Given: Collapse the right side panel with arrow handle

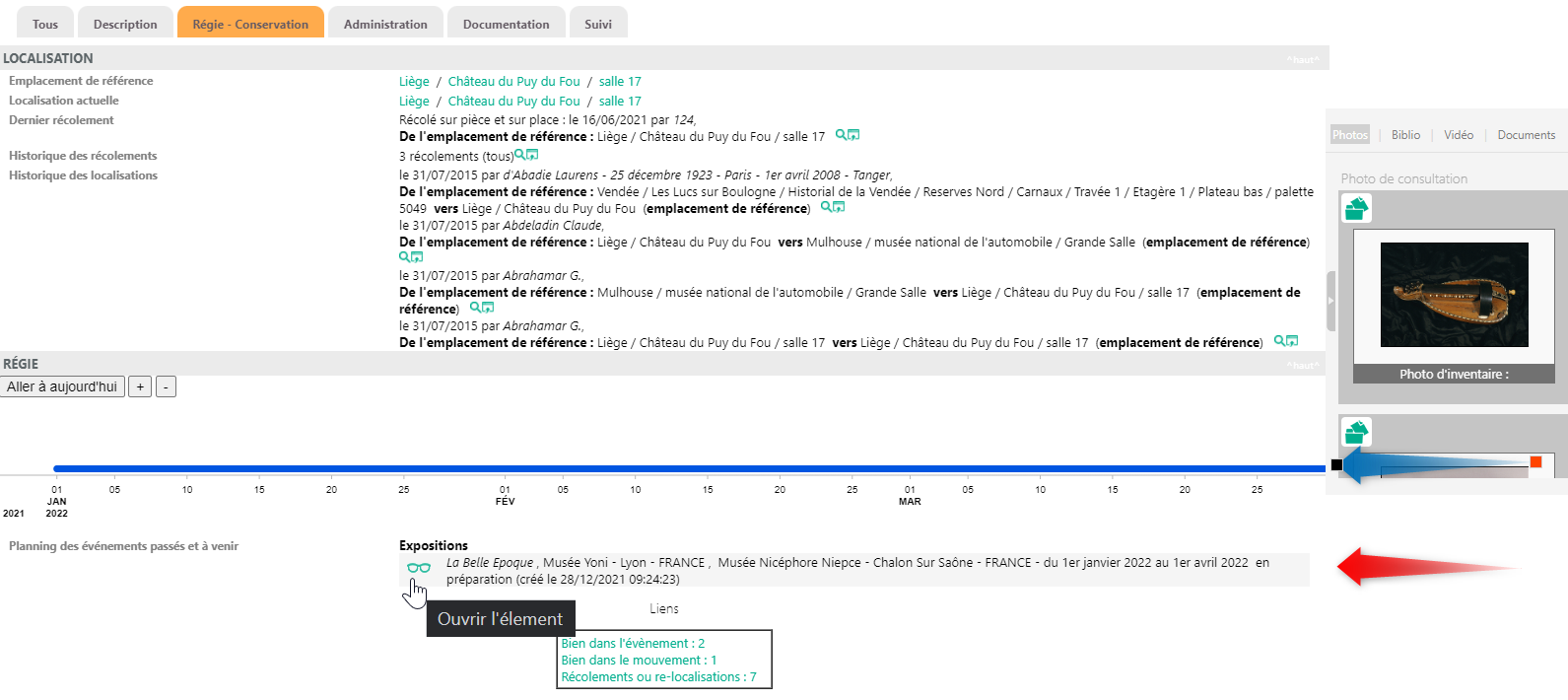Looking at the screenshot, I should pos(1330,301).
